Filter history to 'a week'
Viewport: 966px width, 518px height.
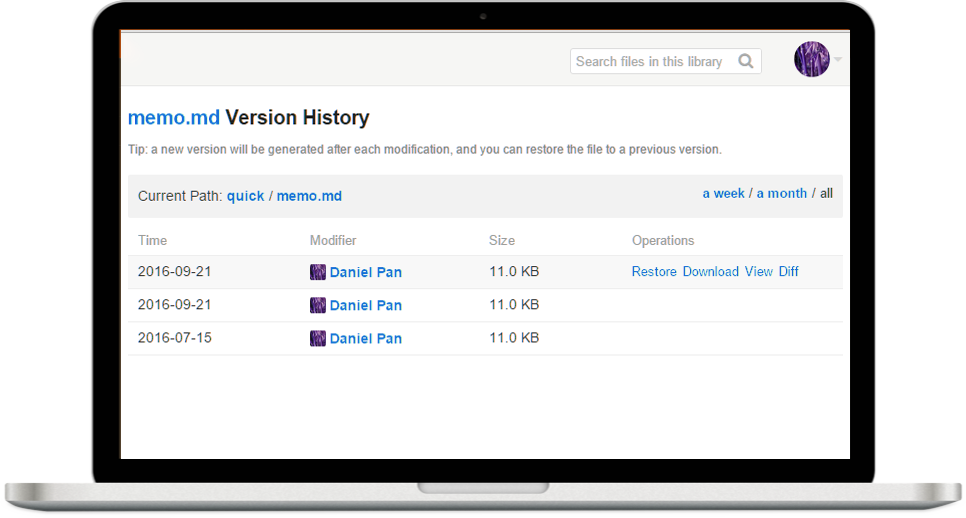(723, 193)
